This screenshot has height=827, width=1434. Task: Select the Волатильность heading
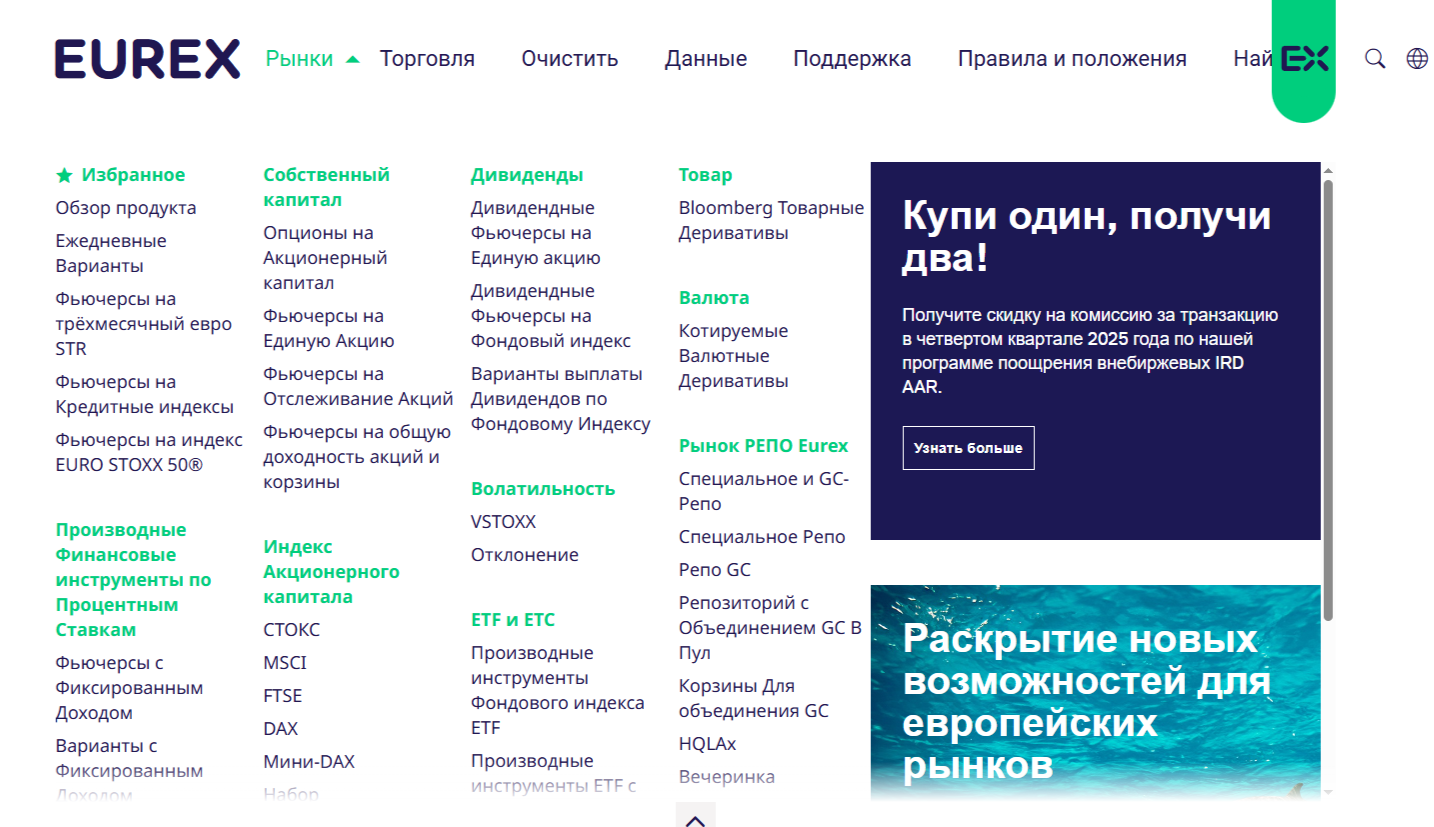[543, 489]
